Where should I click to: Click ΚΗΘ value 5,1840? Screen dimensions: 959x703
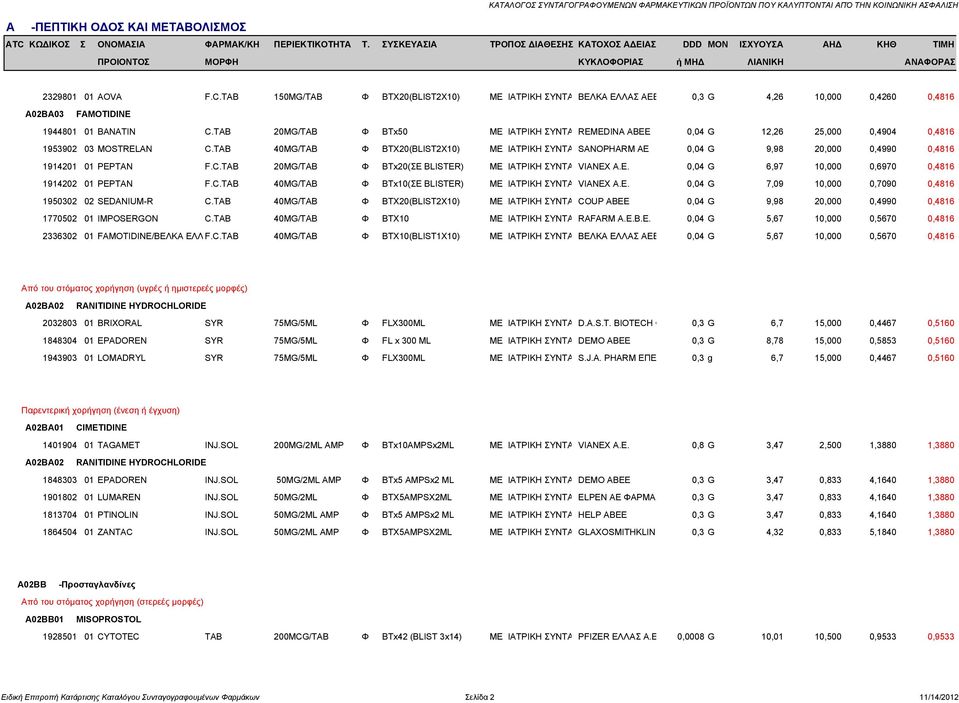883,532
